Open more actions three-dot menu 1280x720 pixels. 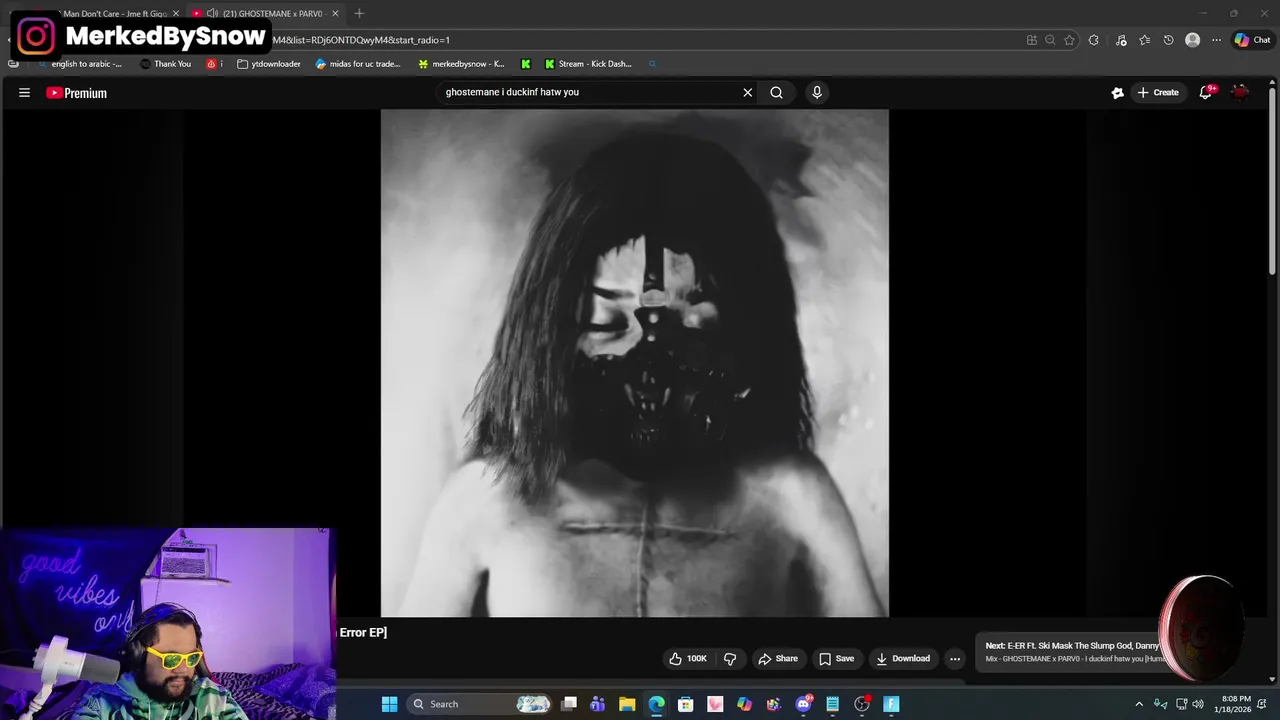[955, 658]
